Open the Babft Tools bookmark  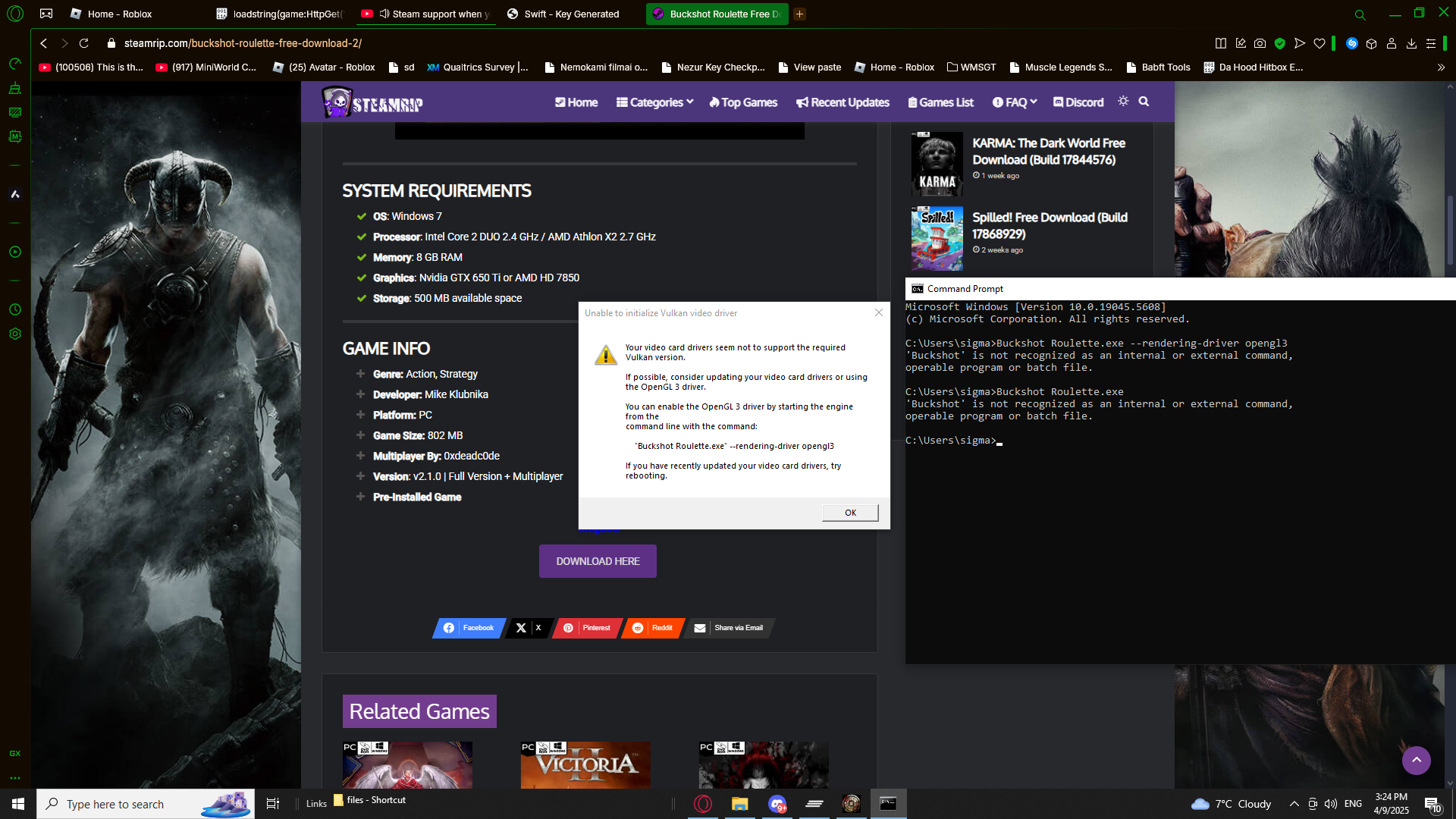1158,67
